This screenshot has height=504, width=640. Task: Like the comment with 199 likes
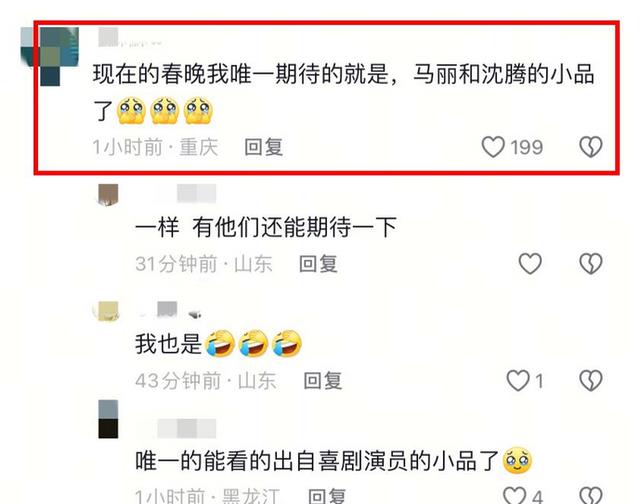493,147
